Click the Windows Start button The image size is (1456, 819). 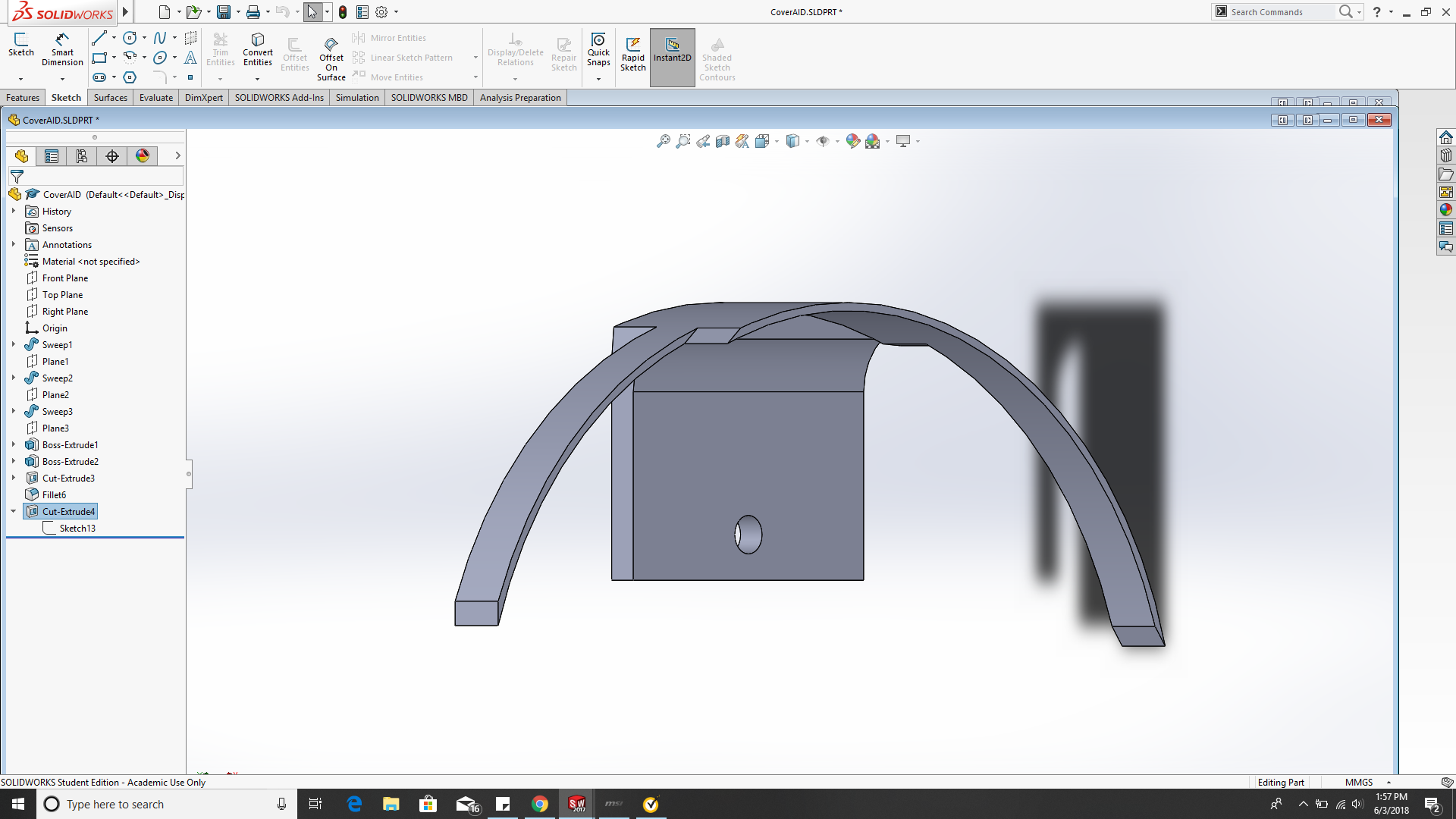[18, 804]
